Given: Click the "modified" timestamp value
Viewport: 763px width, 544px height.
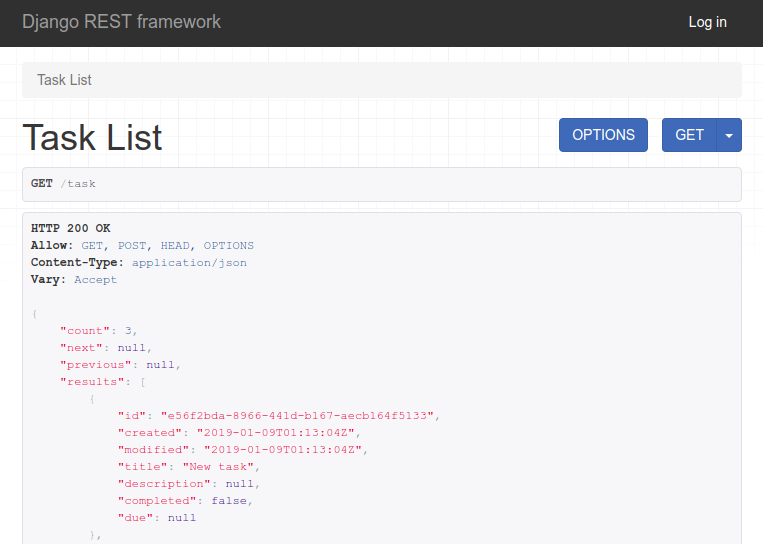Looking at the screenshot, I should pos(283,450).
